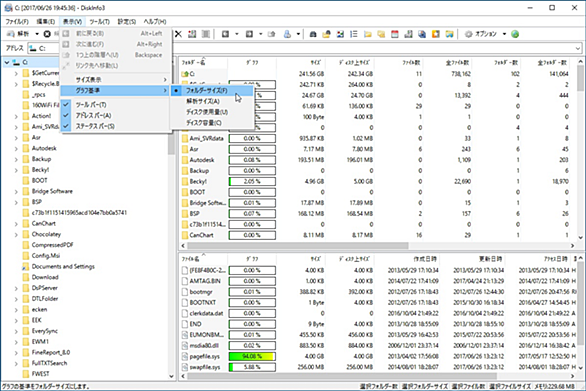Screen dimensions: 586x391
Task: Open dropdown arrow beside user icon
Action: point(298,34)
